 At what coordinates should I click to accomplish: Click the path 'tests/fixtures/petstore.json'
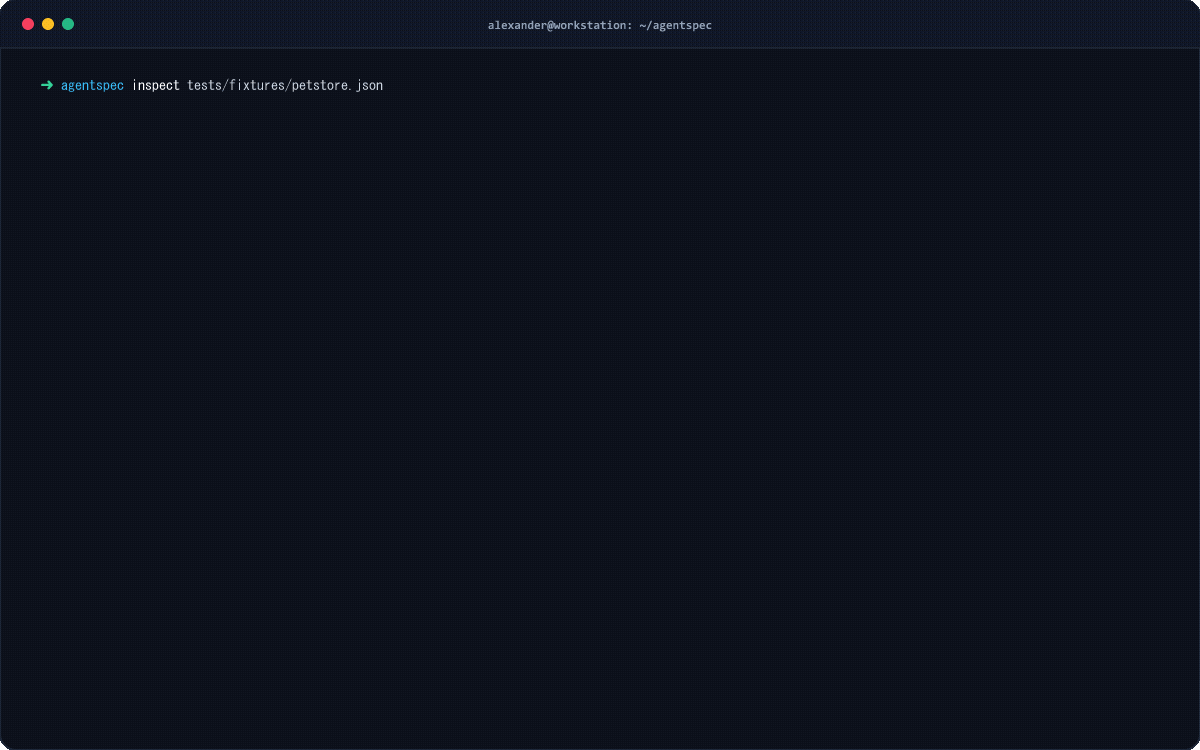285,86
